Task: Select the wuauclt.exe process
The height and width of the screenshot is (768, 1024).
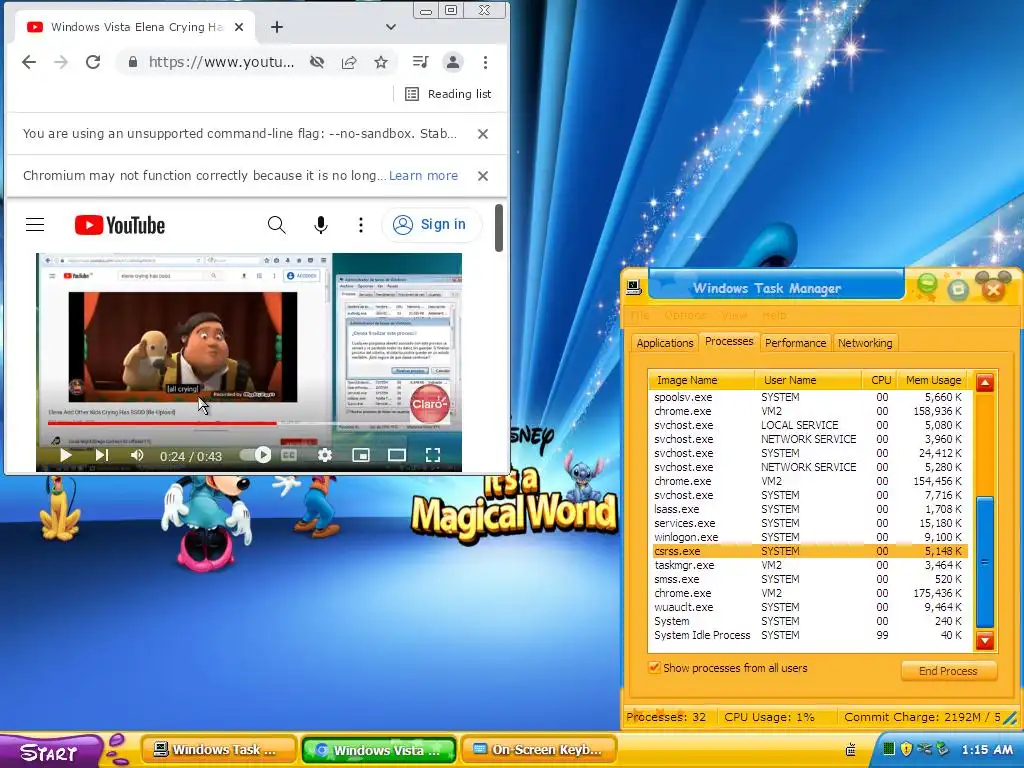Action: pyautogui.click(x=809, y=607)
